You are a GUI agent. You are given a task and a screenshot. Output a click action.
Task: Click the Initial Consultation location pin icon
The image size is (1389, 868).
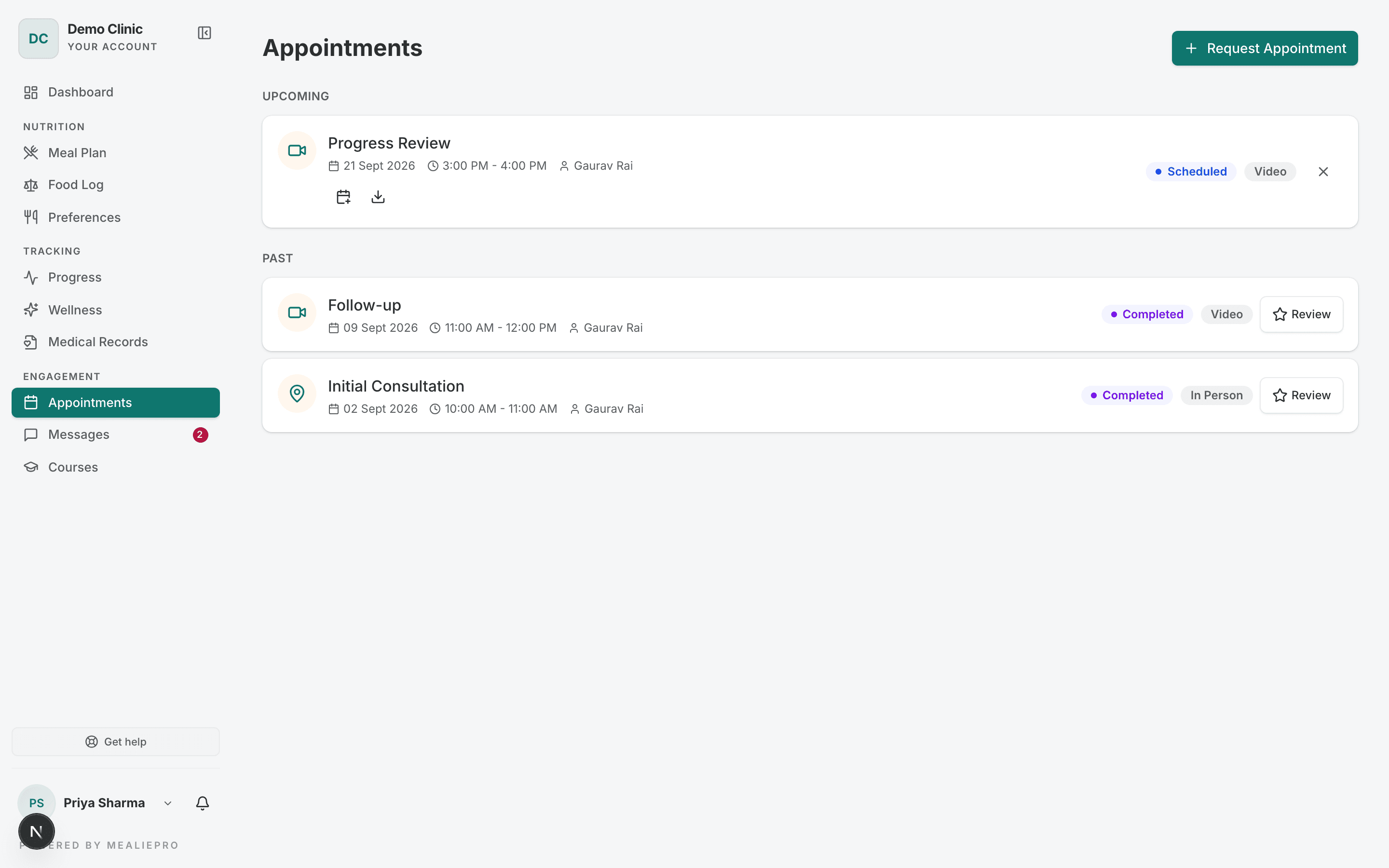297,393
